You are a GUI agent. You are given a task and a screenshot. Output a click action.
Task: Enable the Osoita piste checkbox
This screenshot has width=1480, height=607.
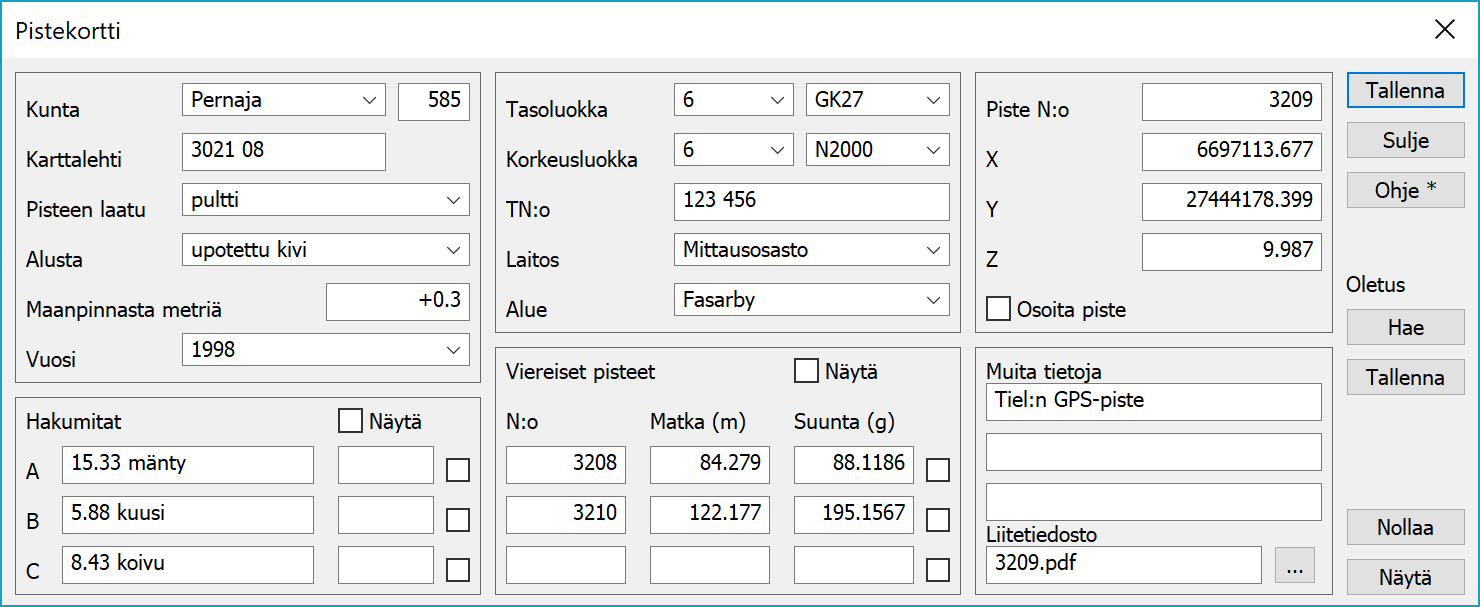[x=998, y=309]
